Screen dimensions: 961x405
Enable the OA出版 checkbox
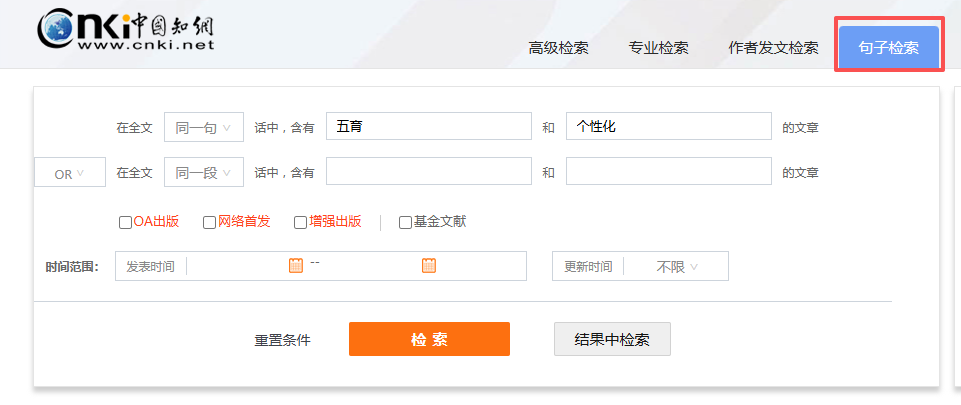click(x=125, y=222)
